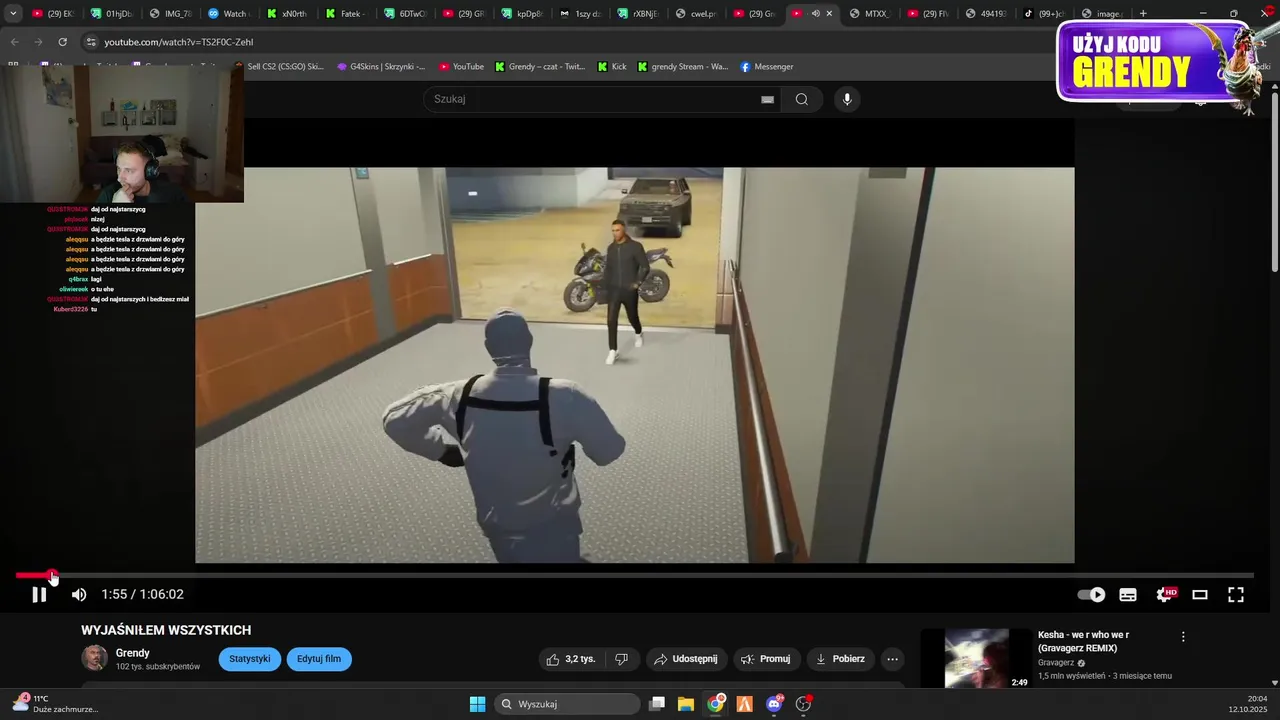The height and width of the screenshot is (720, 1280).
Task: Switch to the MTXX_ tab
Action: pyautogui.click(x=869, y=14)
